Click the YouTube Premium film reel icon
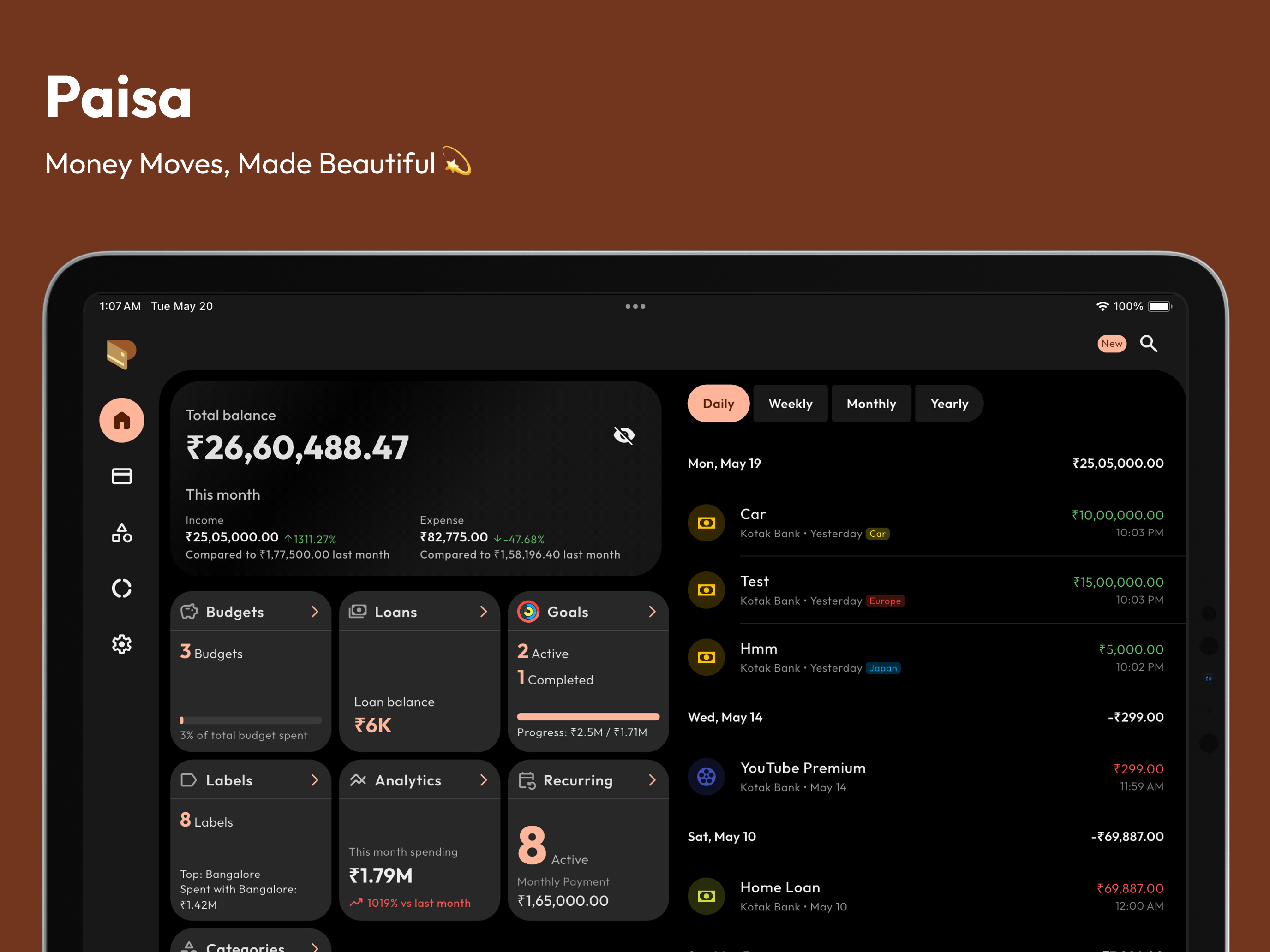This screenshot has height=952, width=1270. point(706,776)
